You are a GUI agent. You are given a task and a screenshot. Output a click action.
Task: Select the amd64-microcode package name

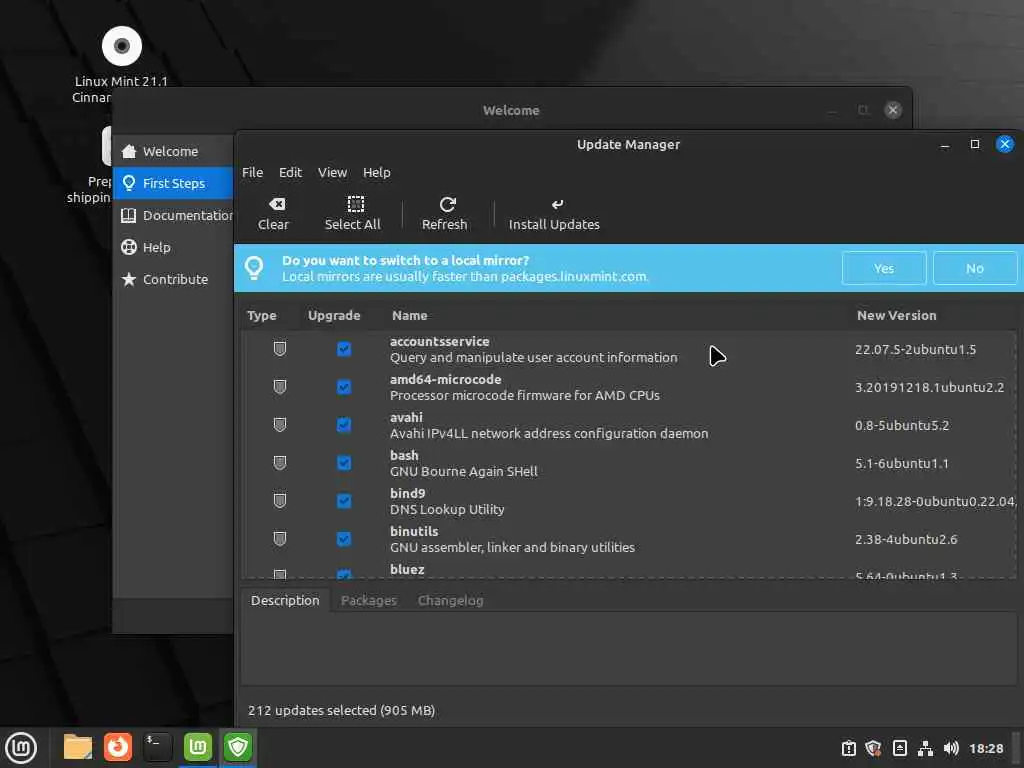(445, 379)
